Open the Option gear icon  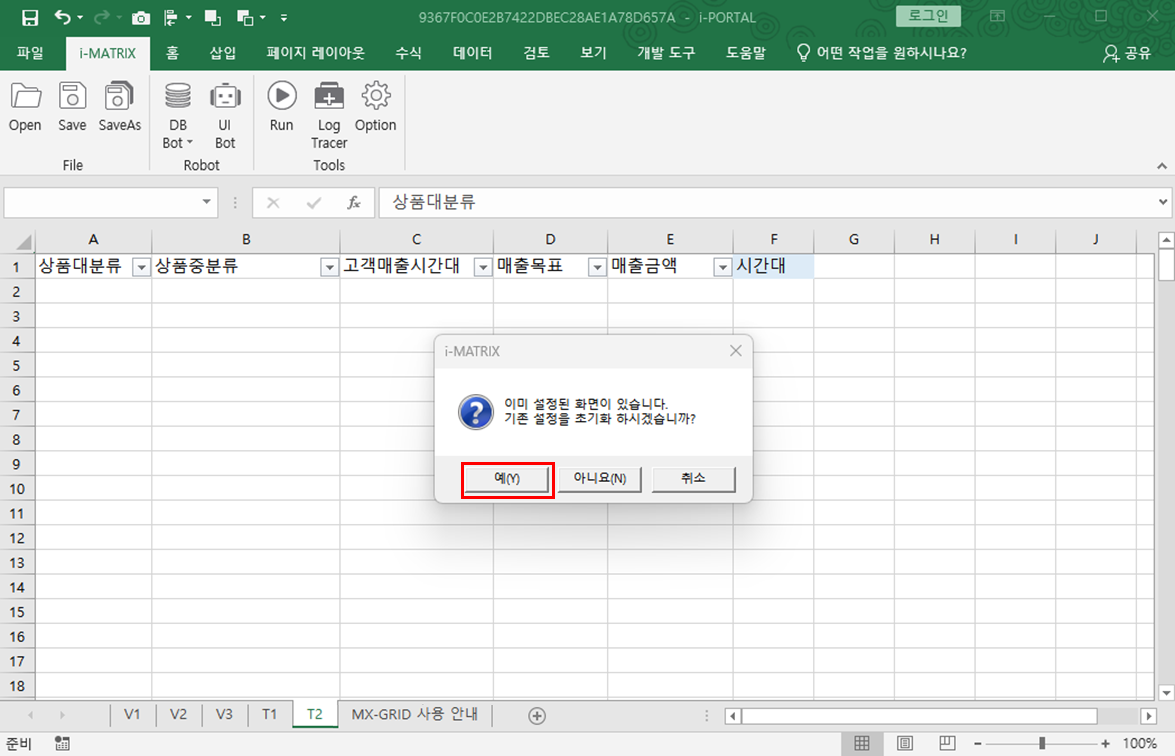coord(375,97)
